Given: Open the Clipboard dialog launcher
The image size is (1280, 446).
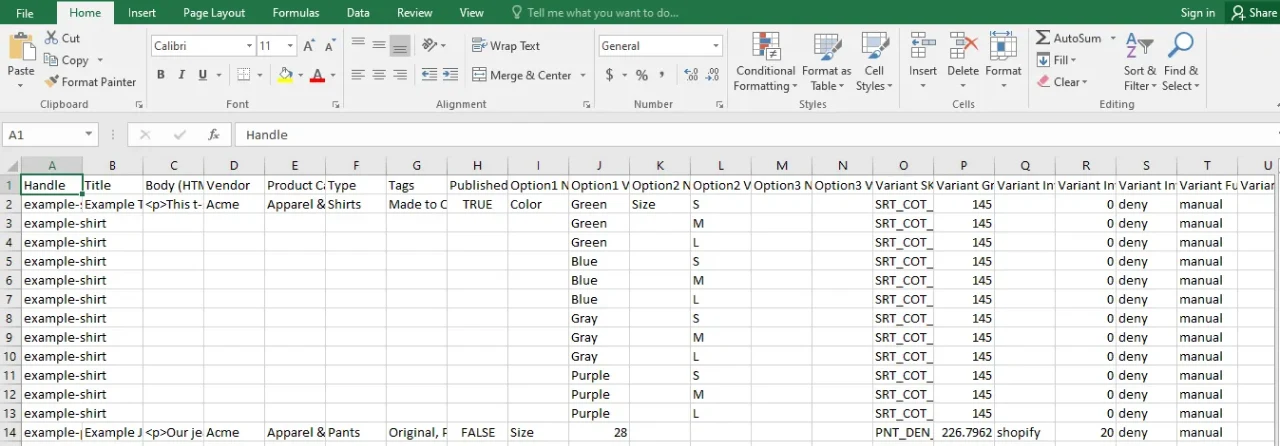Looking at the screenshot, I should (139, 104).
